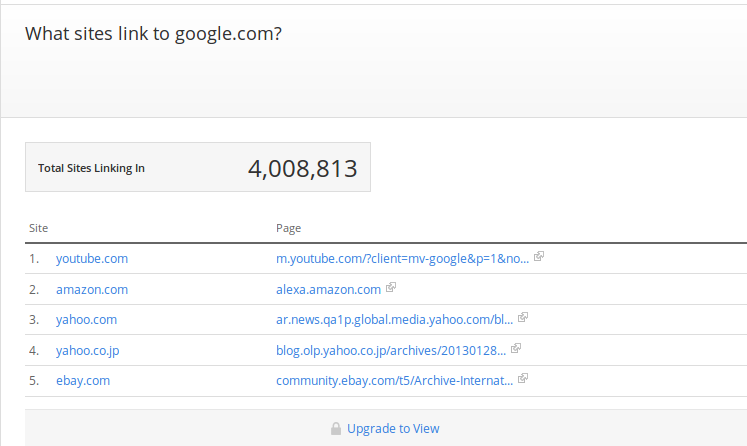Open ar.news.qa1p.global.media.yahoo.com page link
This screenshot has width=747, height=446.
click(394, 320)
